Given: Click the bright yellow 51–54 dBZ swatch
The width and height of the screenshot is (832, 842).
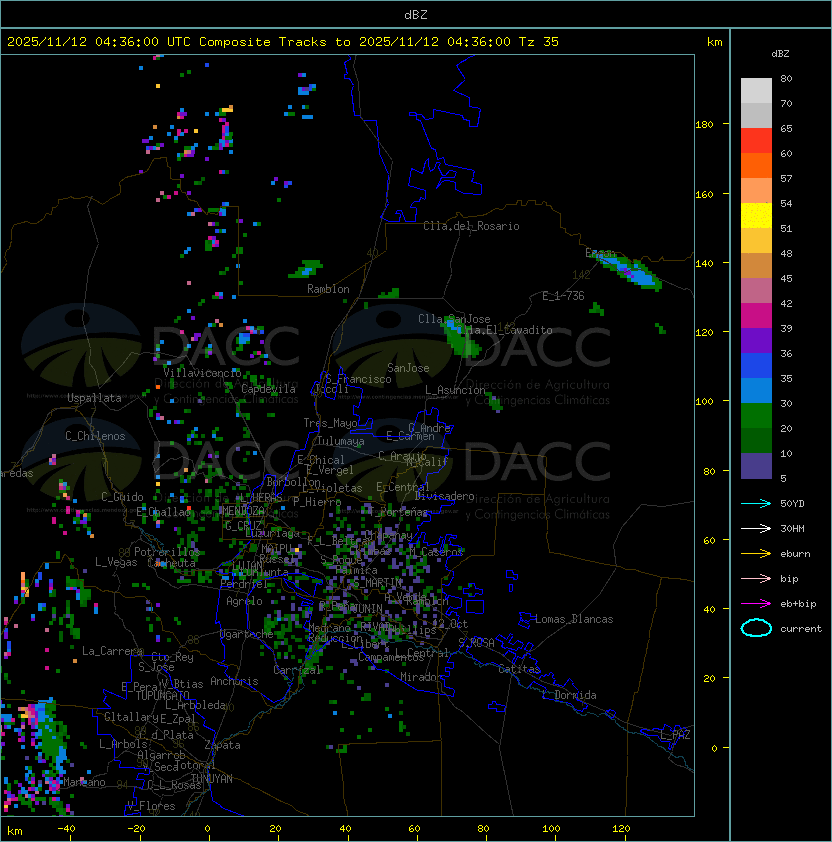Looking at the screenshot, I should (x=756, y=215).
